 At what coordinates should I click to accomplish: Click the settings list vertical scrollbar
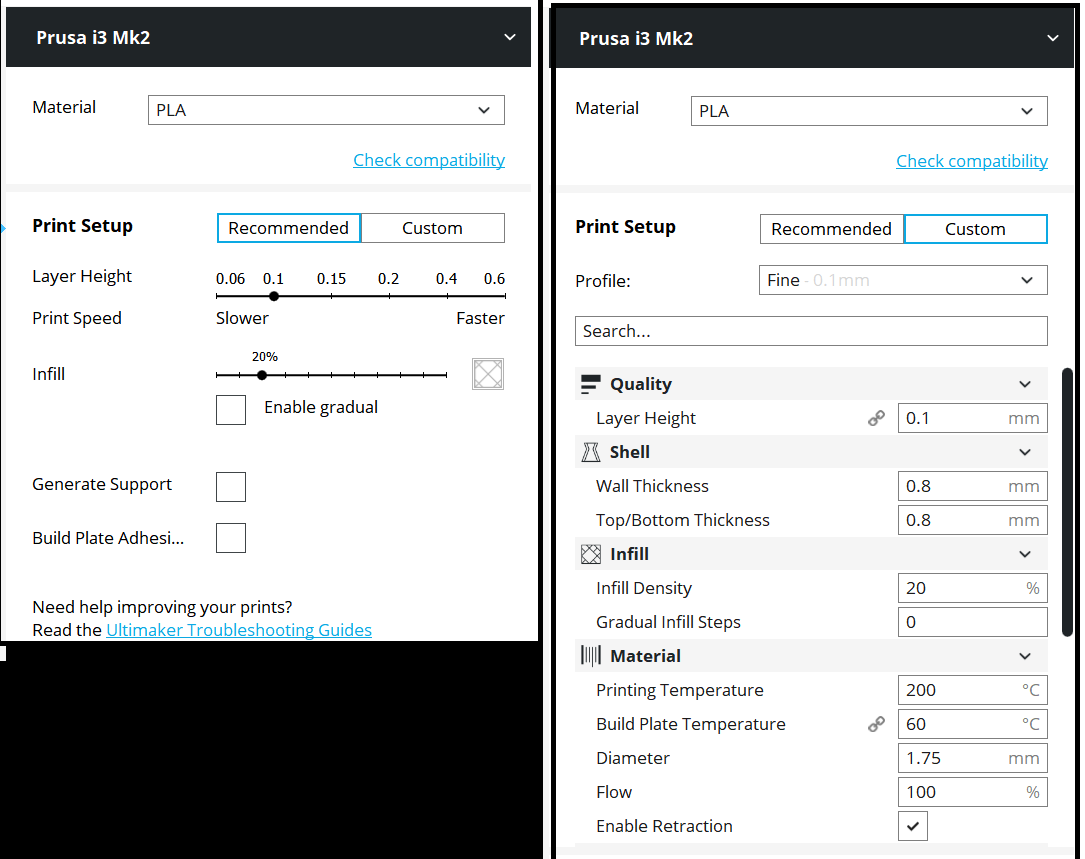click(x=1068, y=503)
